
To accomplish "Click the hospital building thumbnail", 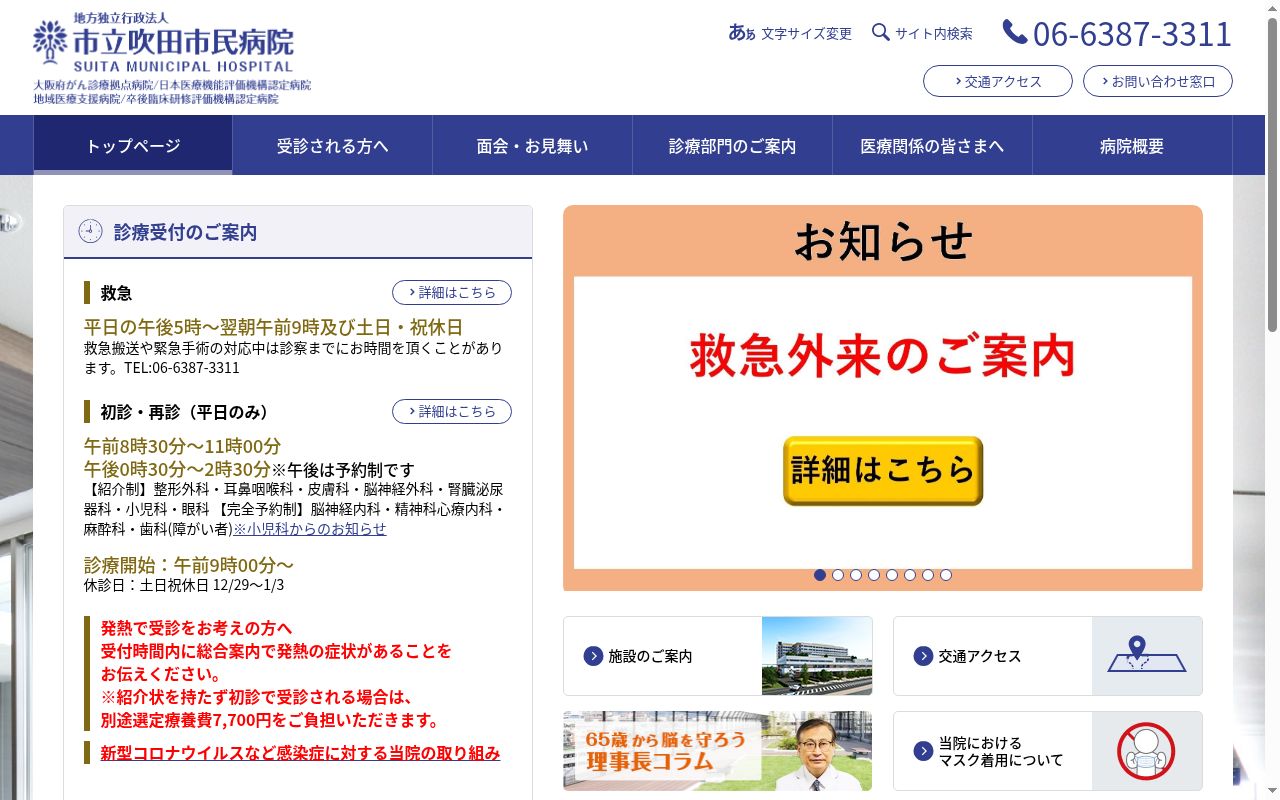I will (x=817, y=656).
